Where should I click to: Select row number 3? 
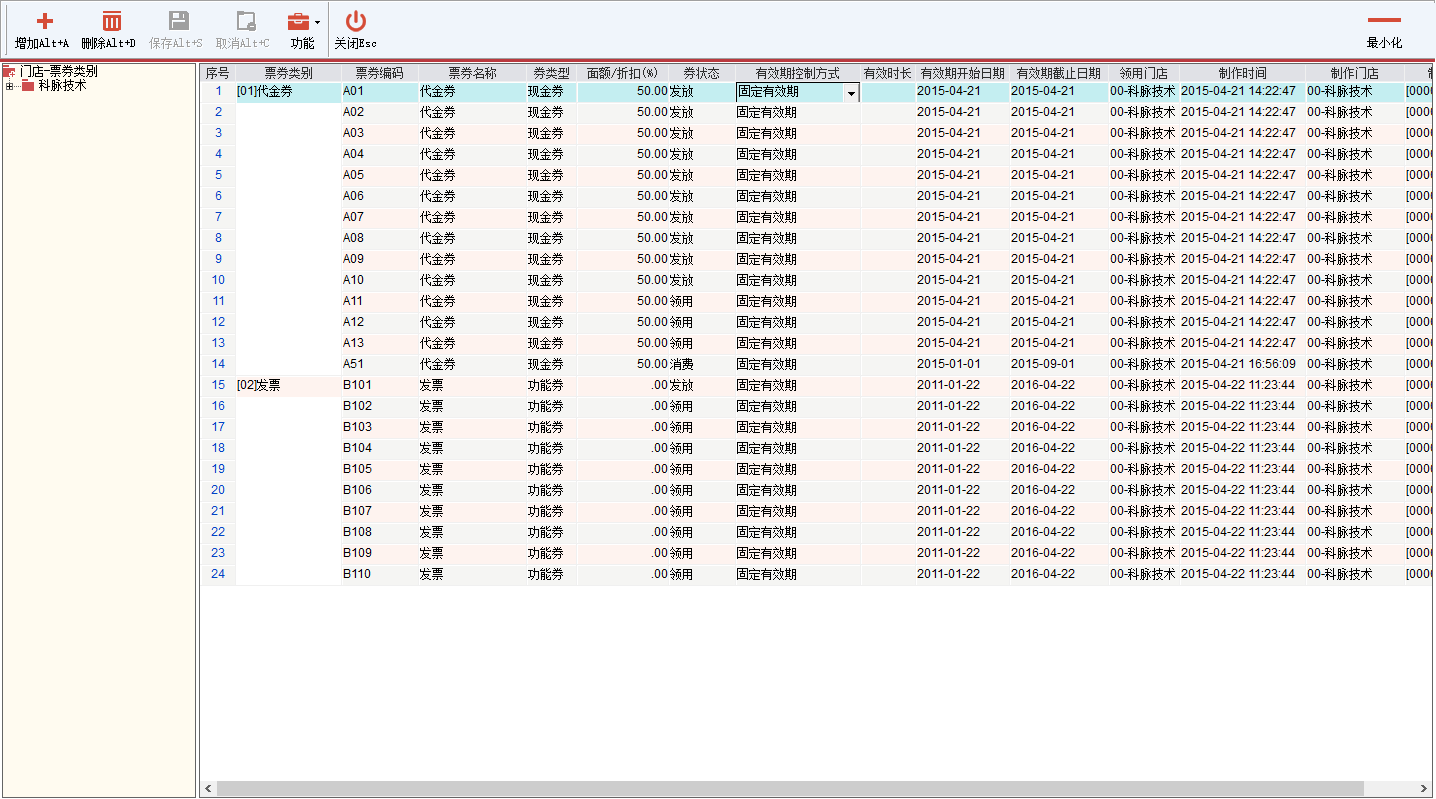click(218, 133)
